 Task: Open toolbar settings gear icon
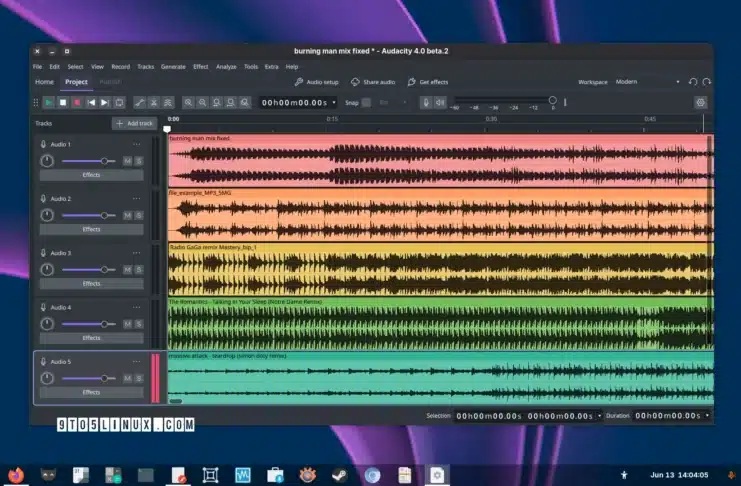pos(700,103)
